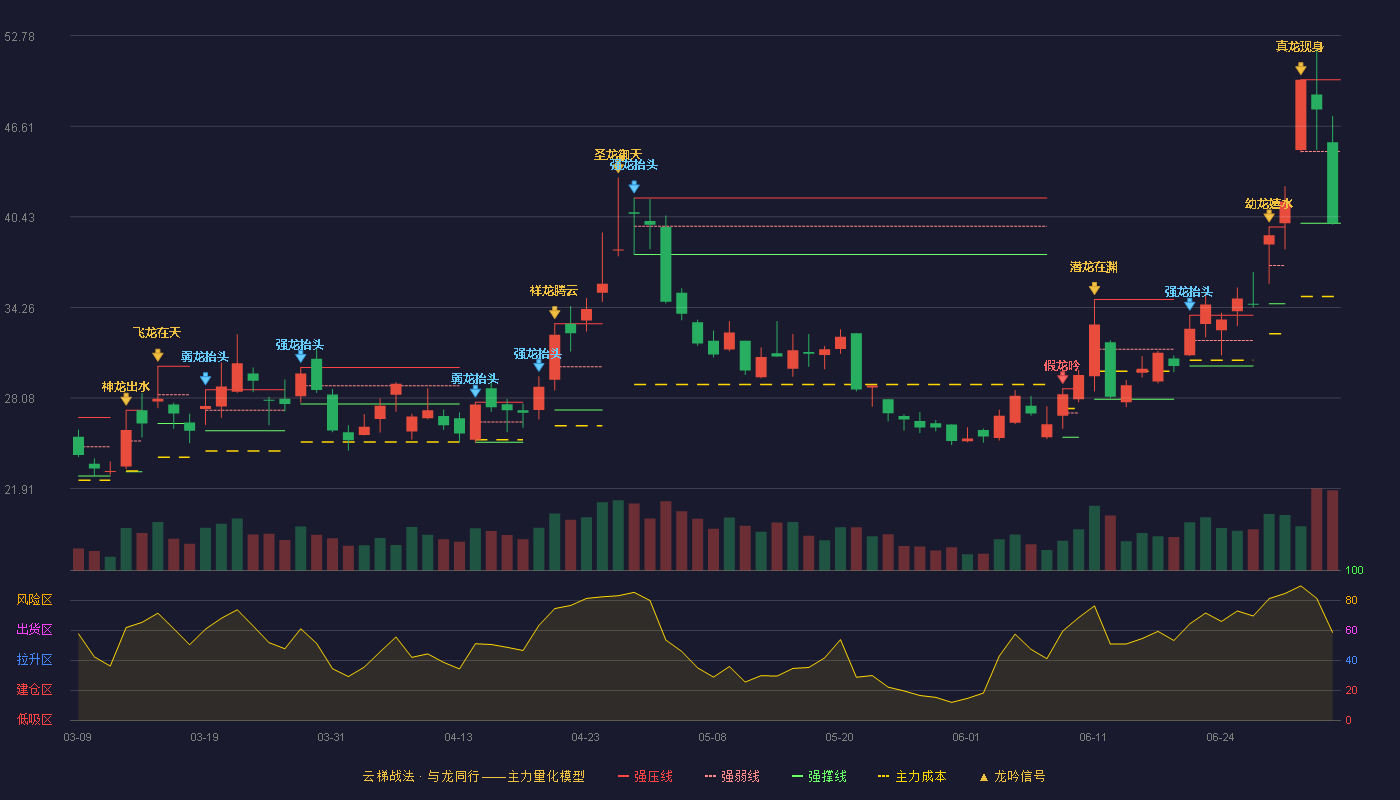Viewport: 1400px width, 800px height.
Task: Click the 03-19 date label
Action: click(x=204, y=737)
